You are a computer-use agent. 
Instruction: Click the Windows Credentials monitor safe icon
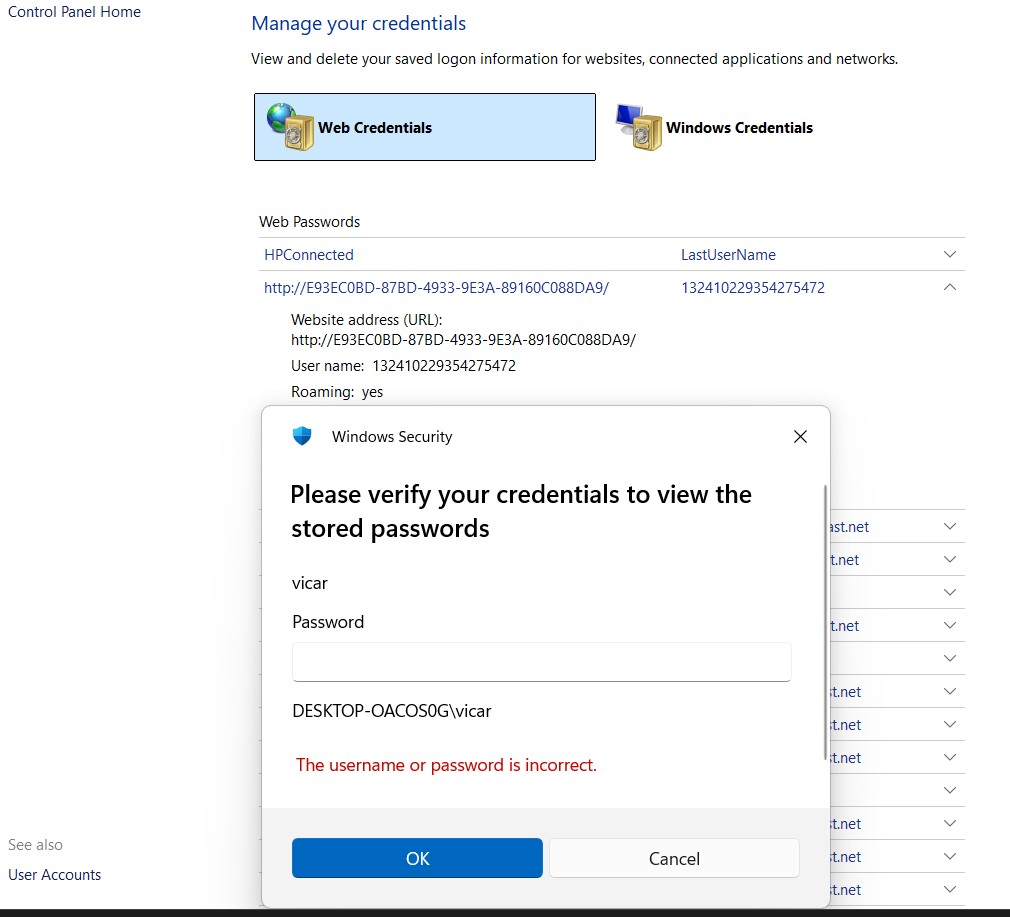pyautogui.click(x=638, y=127)
